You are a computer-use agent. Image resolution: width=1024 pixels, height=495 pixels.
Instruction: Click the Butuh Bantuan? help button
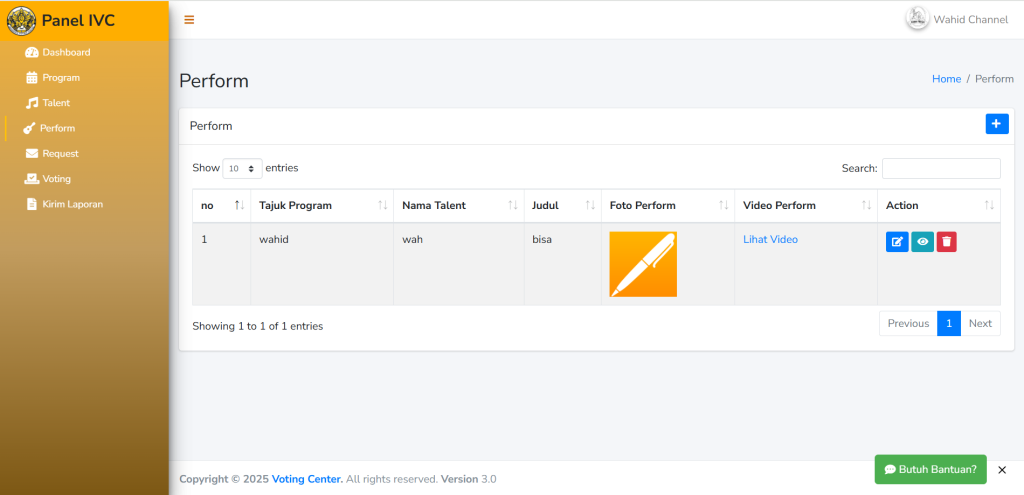click(x=930, y=469)
